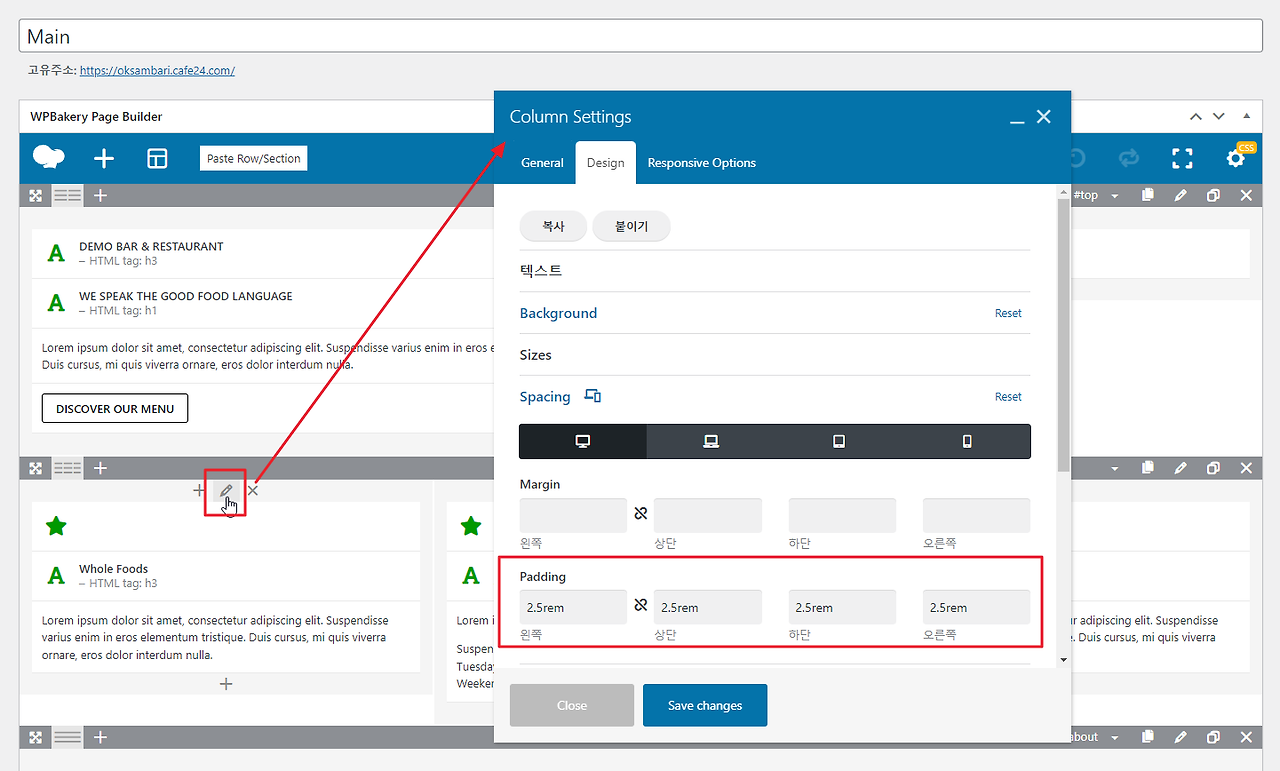Toggle full screen mode in WPBakery toolbar
1280x771 pixels.
[x=1182, y=158]
